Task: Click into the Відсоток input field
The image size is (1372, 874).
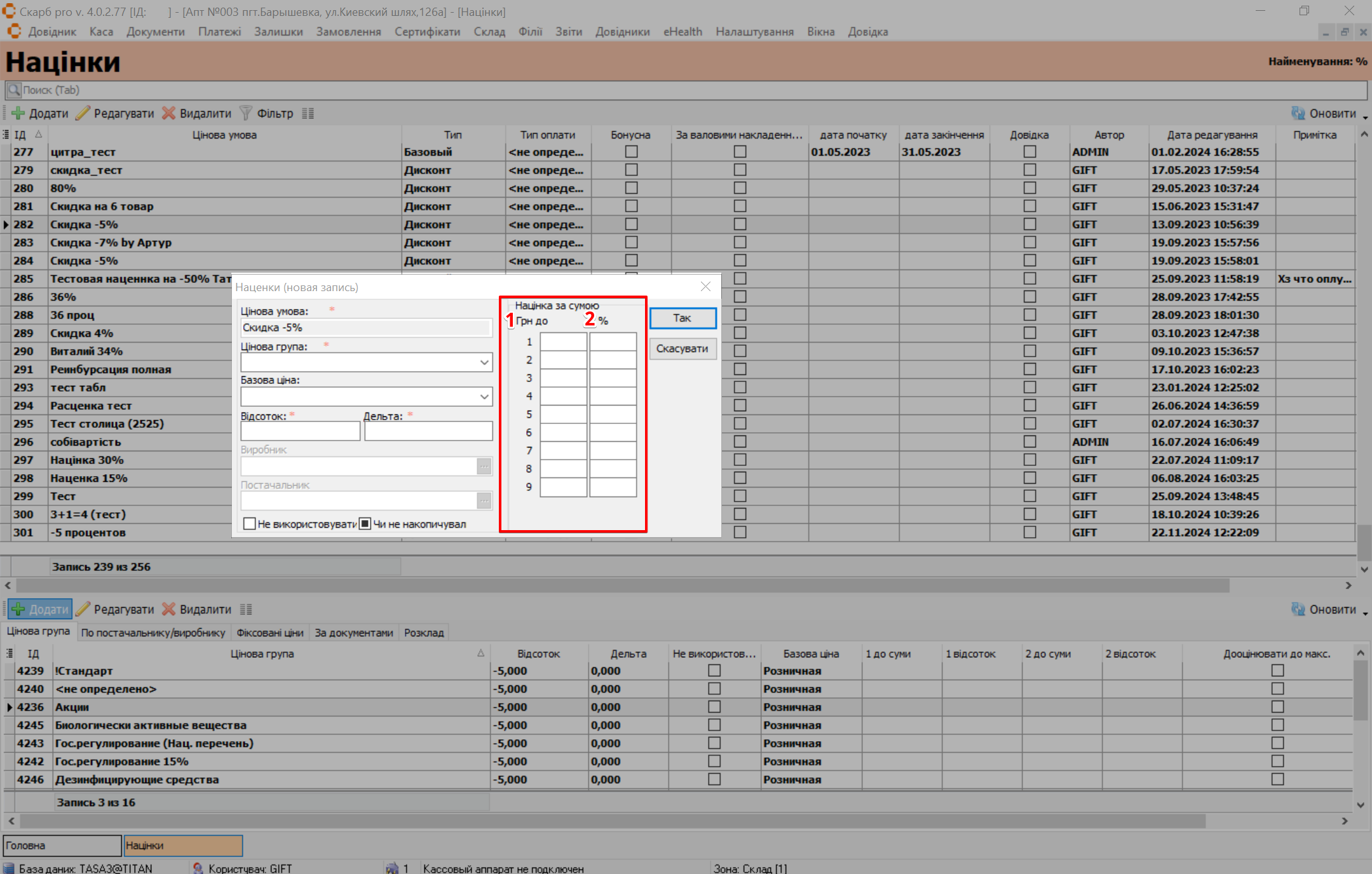Action: [x=300, y=431]
